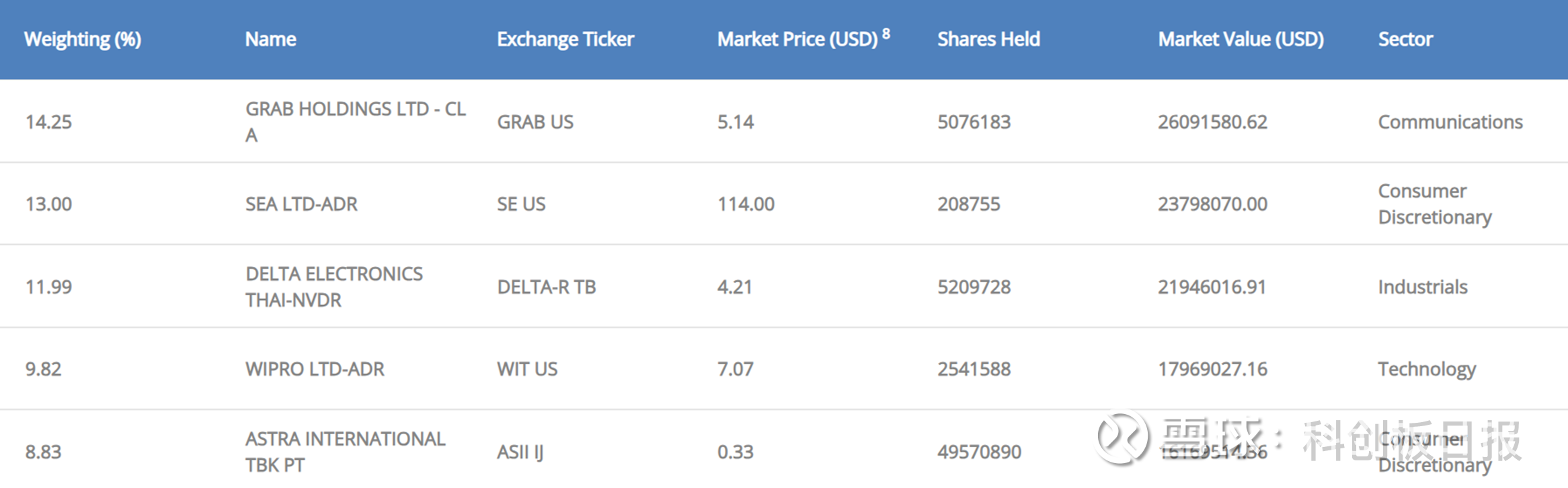Sort by the Name column header
Viewport: 1568px width, 488px height.
point(270,40)
